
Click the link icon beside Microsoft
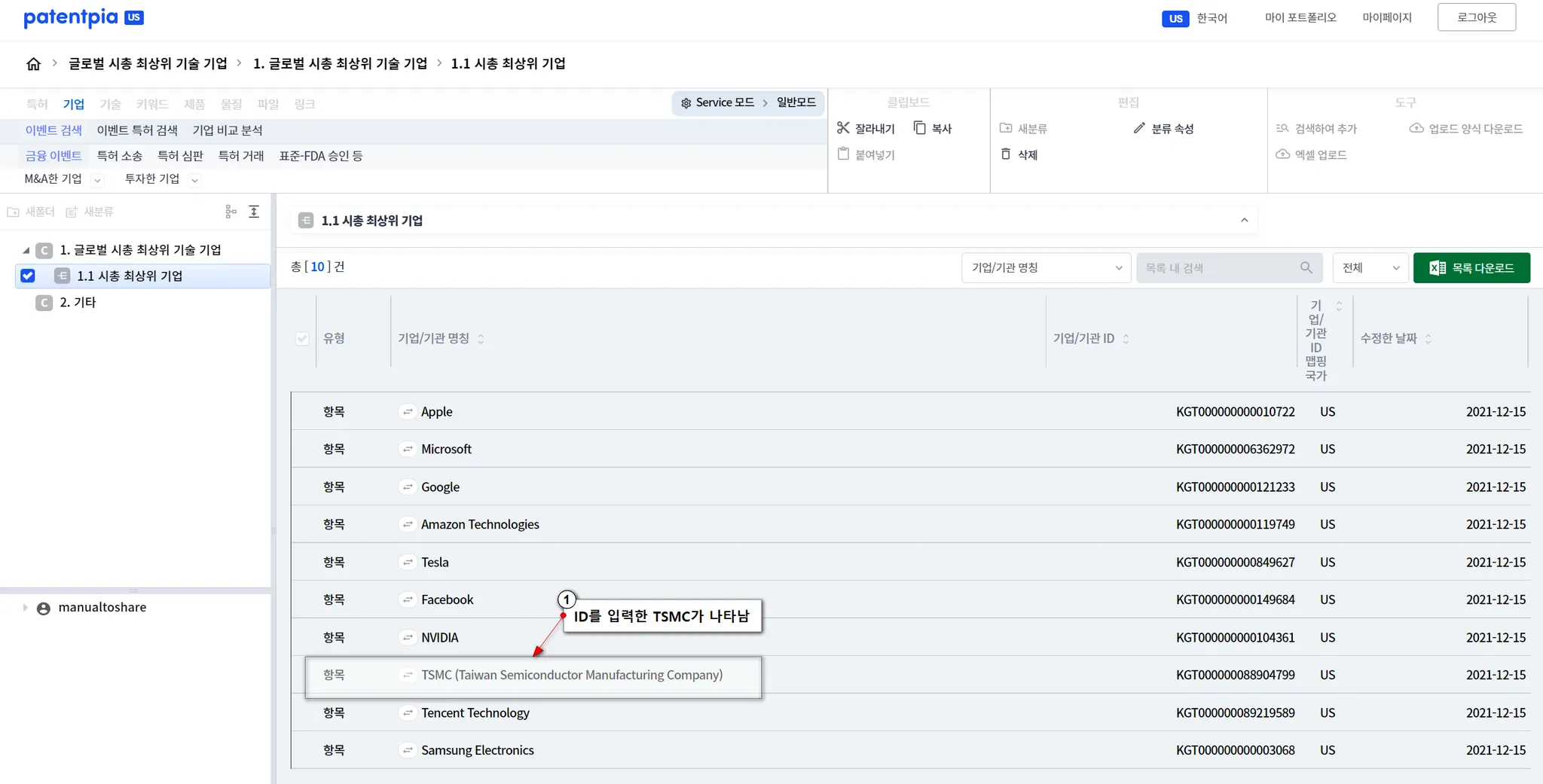click(408, 449)
